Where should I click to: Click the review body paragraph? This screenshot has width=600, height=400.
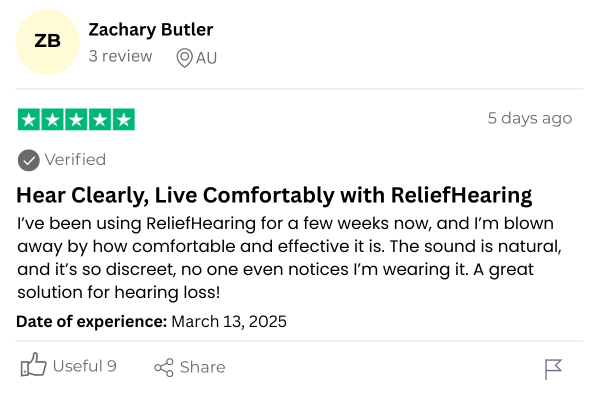click(290, 257)
